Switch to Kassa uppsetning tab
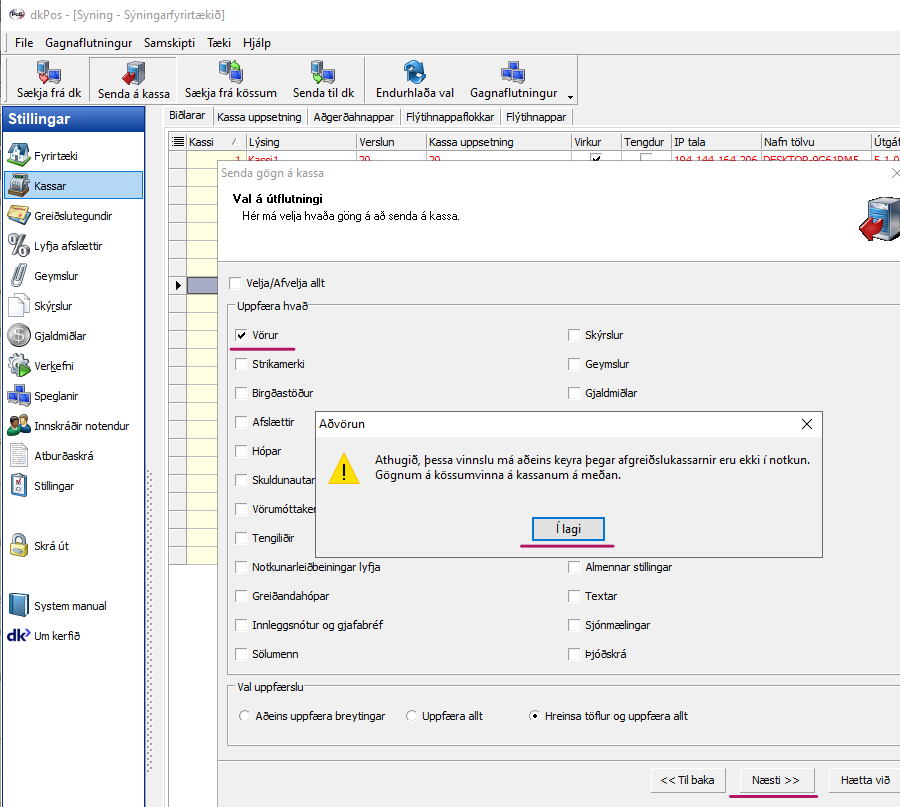900x807 pixels. coord(259,117)
